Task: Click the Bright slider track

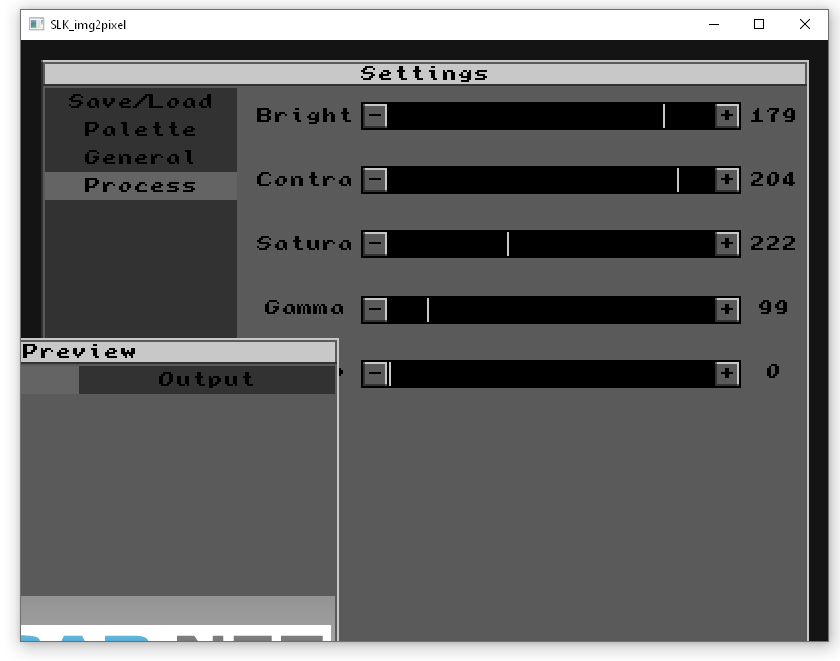Action: point(551,116)
